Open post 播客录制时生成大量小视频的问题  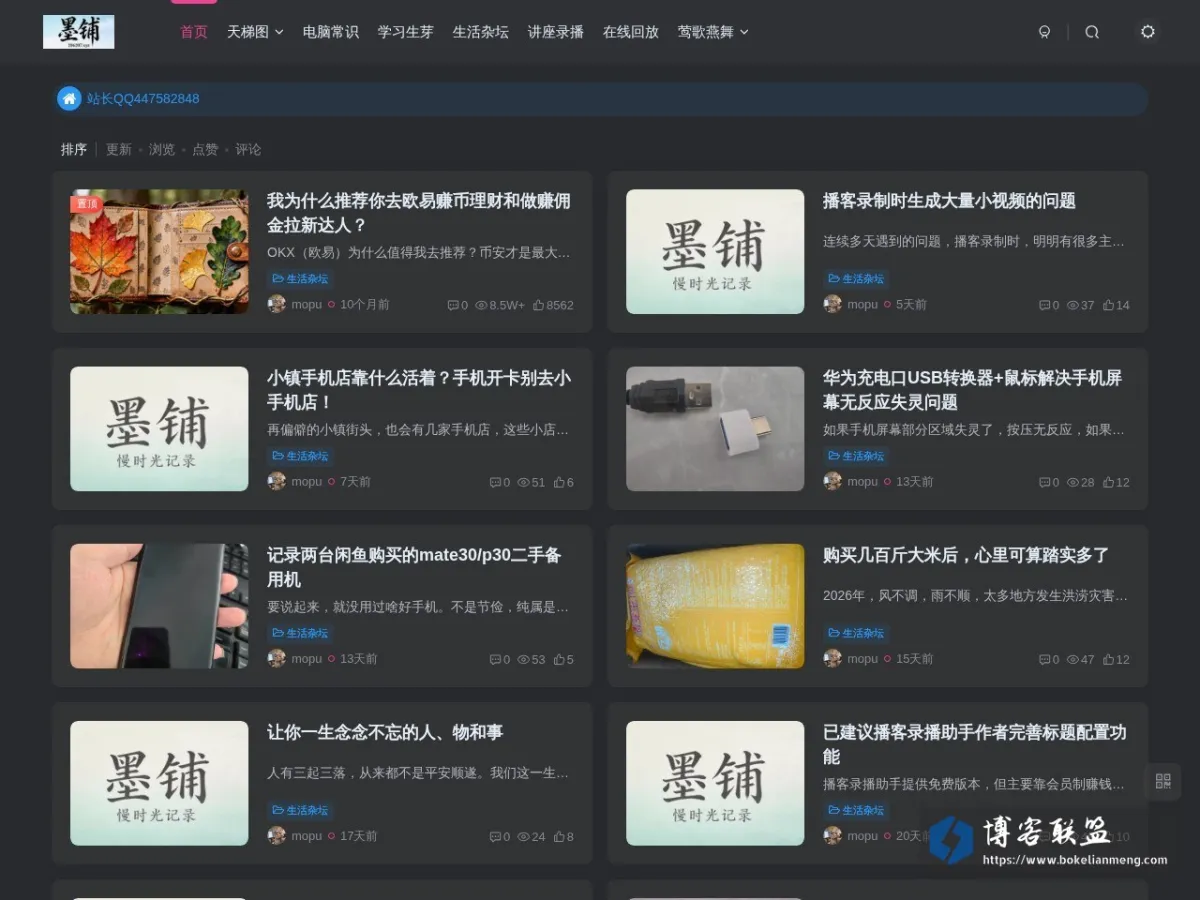coord(949,201)
